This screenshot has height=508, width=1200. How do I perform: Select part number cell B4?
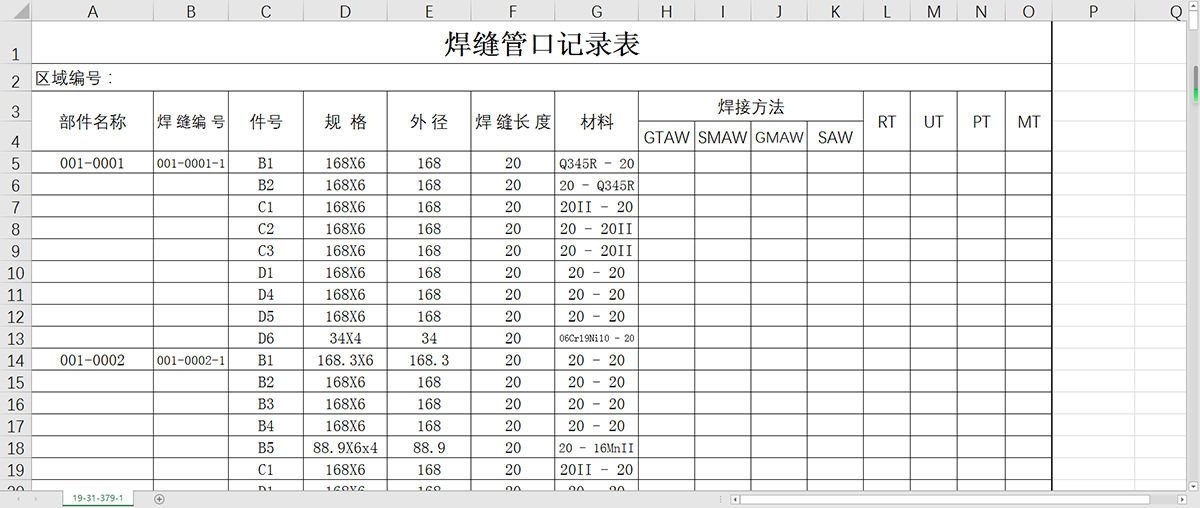(265, 426)
